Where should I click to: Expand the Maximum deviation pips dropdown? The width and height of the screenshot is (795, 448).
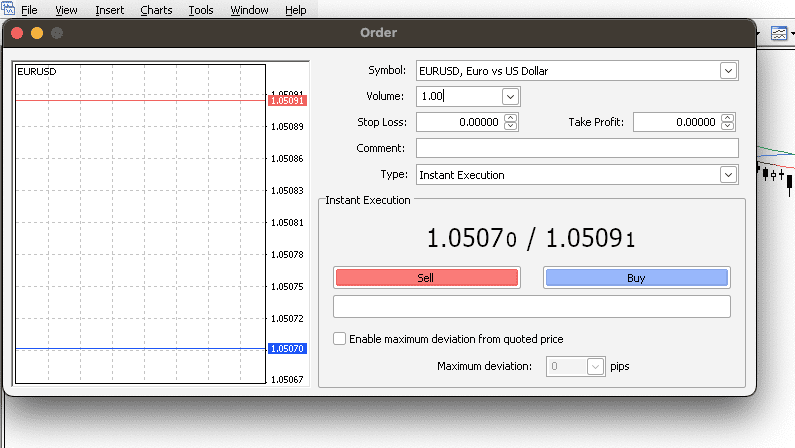pyautogui.click(x=595, y=366)
